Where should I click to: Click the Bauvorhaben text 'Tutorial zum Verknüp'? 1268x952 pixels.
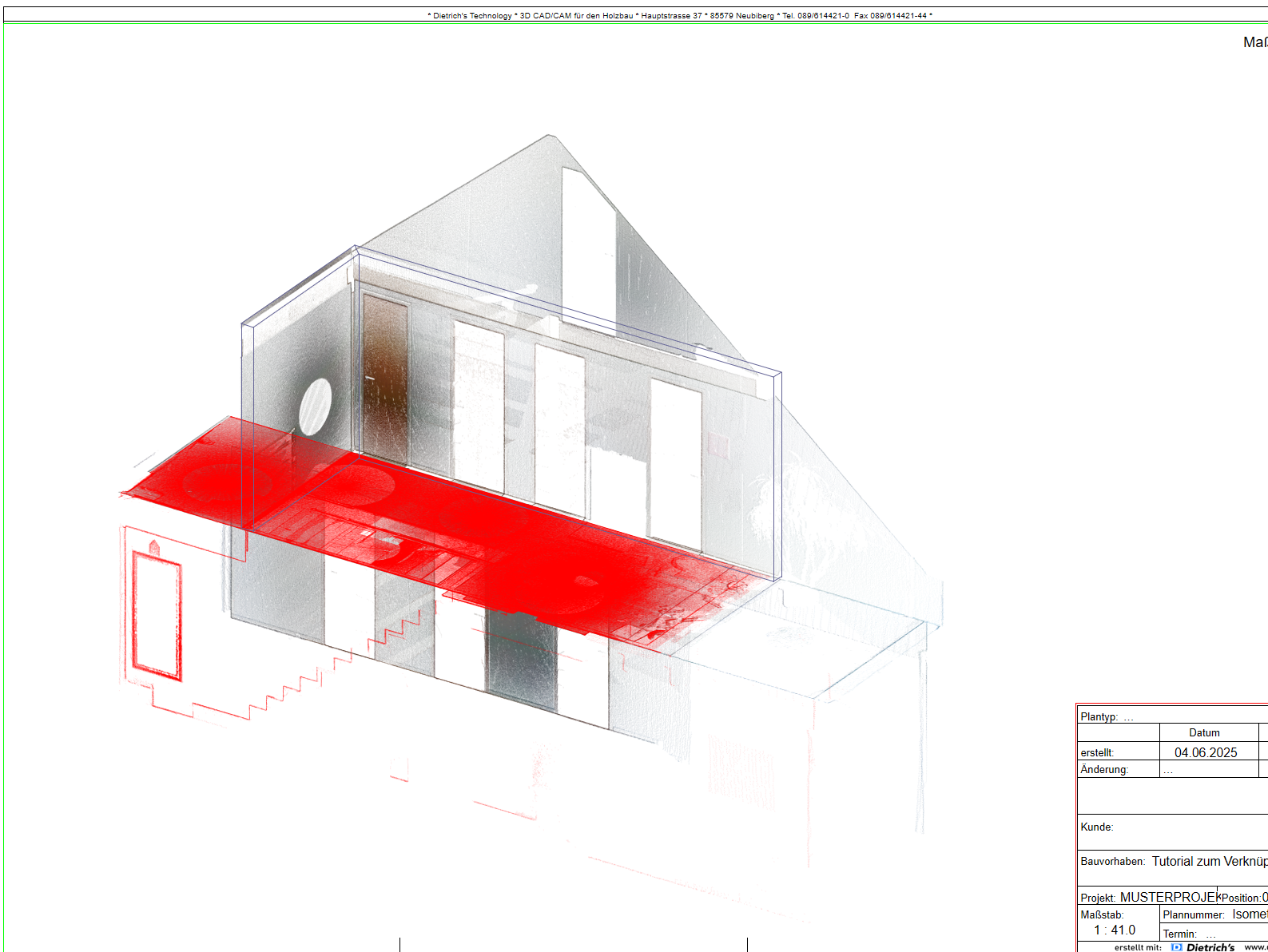click(1209, 861)
